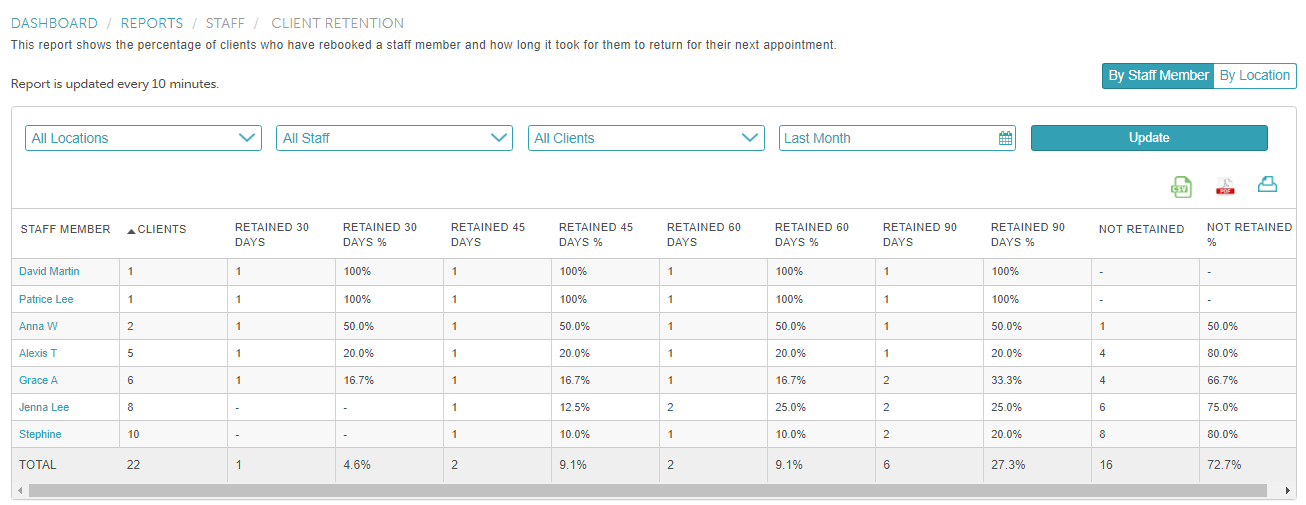This screenshot has height=505, width=1306.
Task: Sort by Clients column header
Action: tap(162, 229)
